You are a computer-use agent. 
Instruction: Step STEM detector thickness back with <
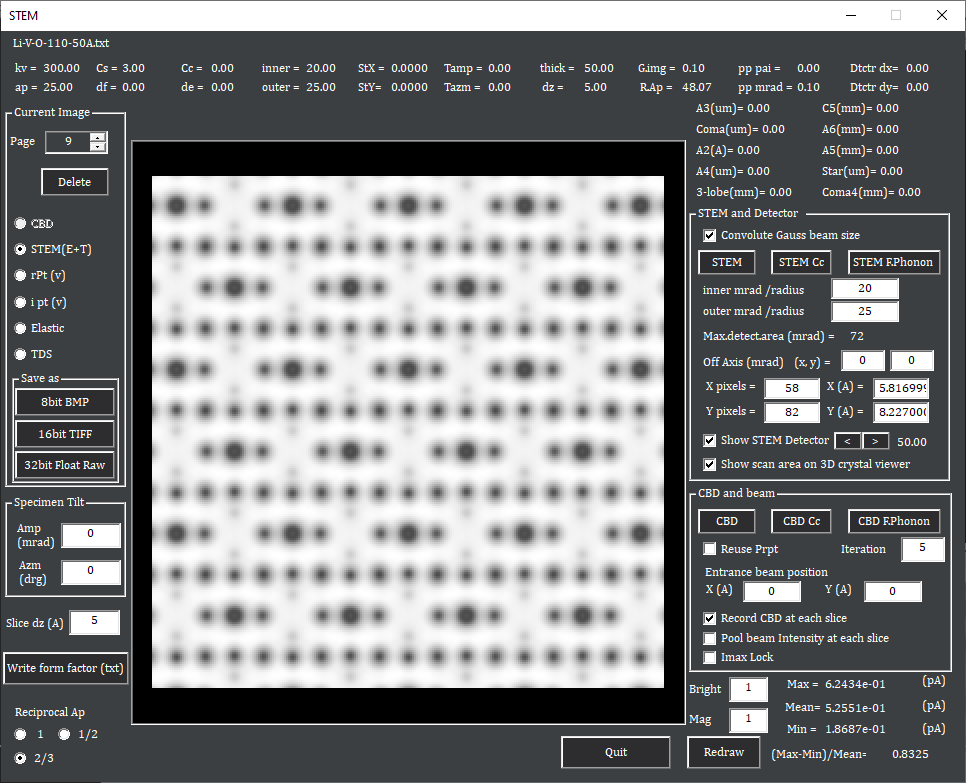coord(848,441)
